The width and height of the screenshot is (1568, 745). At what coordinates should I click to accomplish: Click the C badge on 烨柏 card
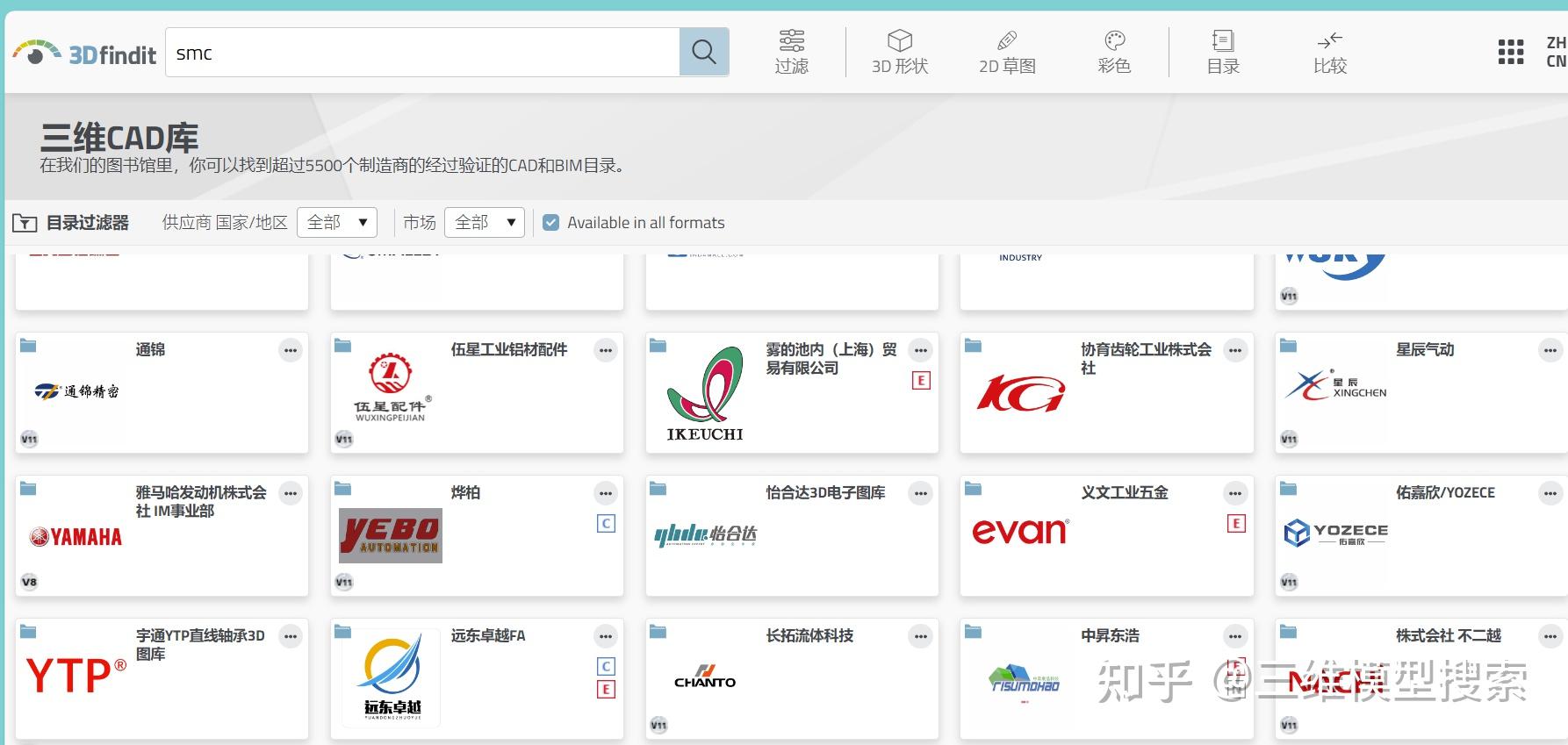(606, 524)
